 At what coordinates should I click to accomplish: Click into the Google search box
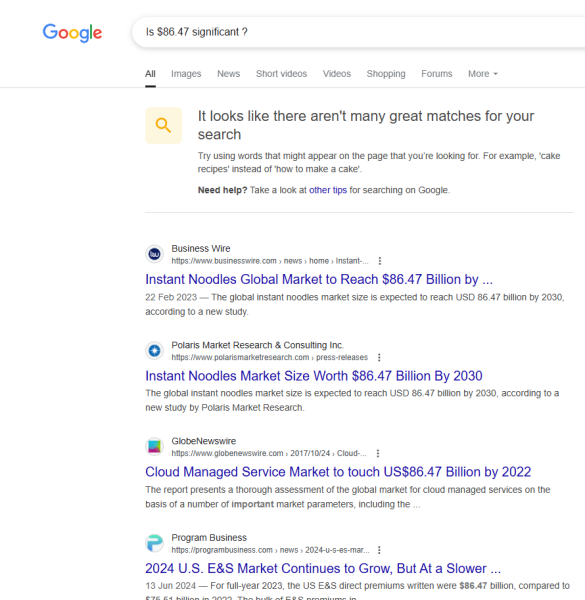pos(358,32)
